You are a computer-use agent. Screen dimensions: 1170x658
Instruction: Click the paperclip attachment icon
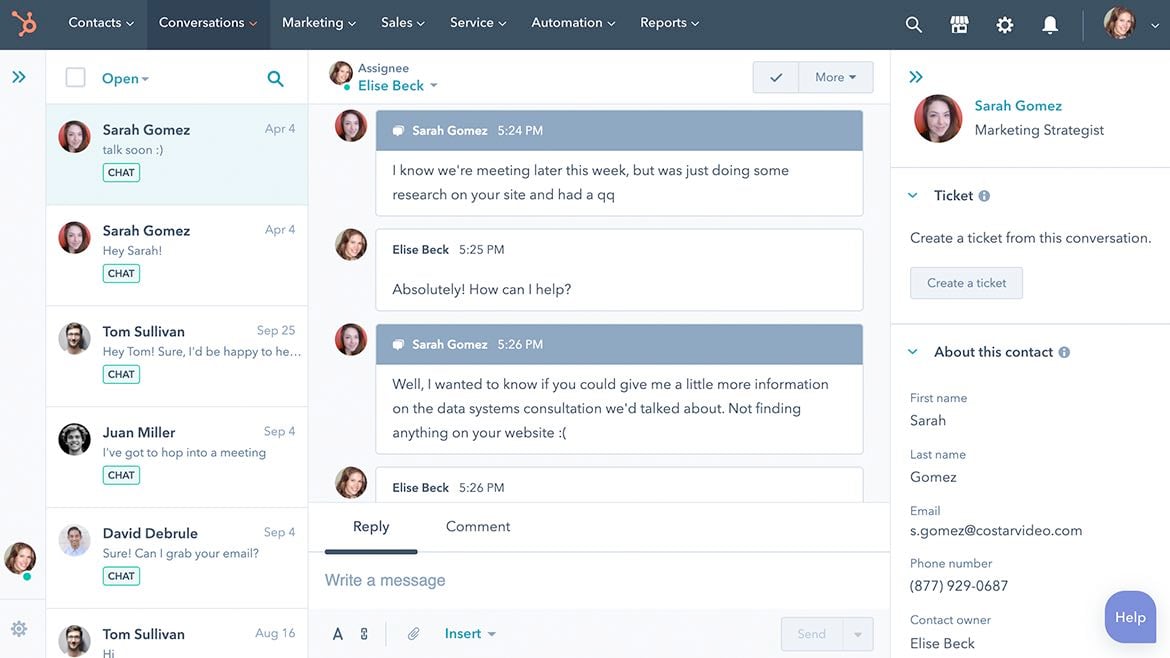414,633
